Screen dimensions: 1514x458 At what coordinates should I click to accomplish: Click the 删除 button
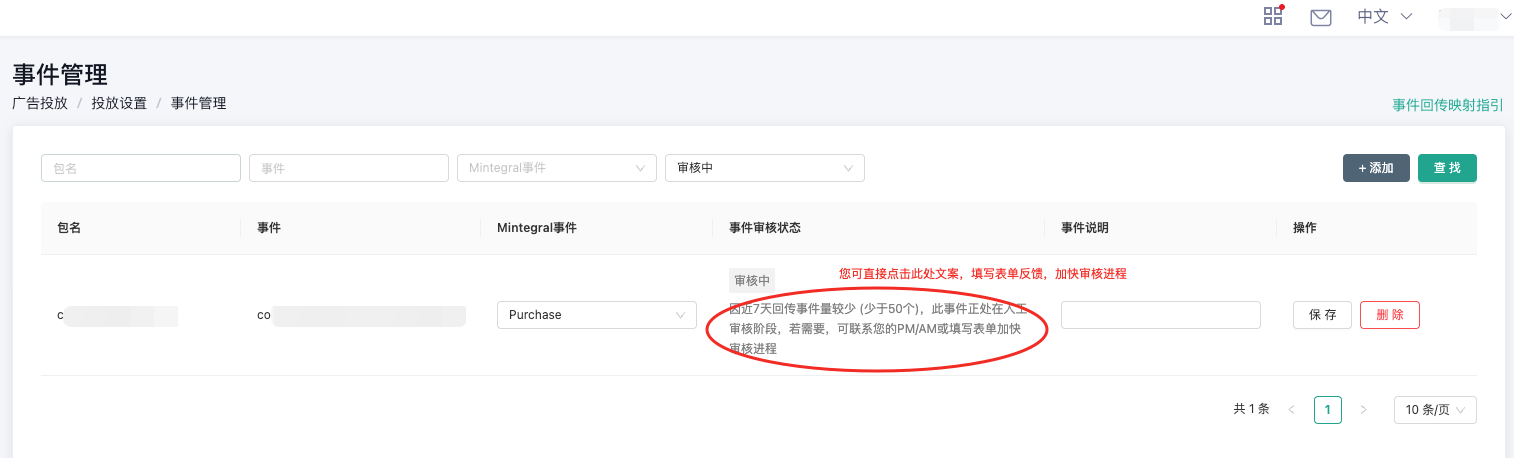[x=1390, y=315]
